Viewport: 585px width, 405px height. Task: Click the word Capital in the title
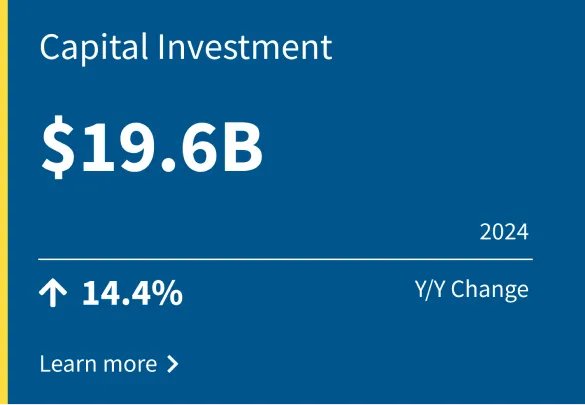(x=94, y=49)
